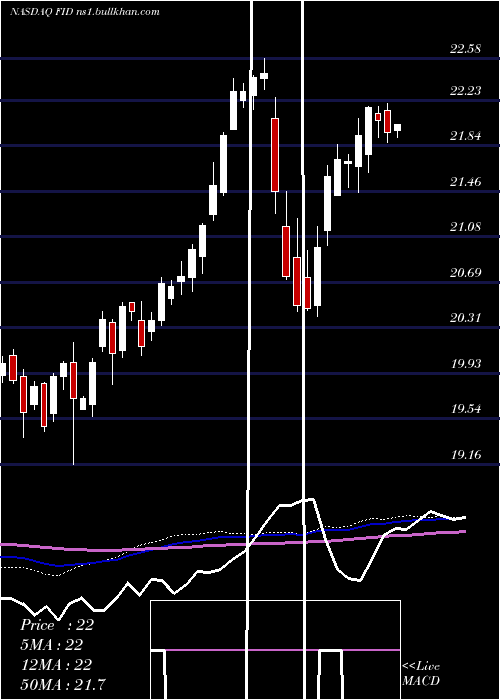This screenshot has height=700, width=500.
Task: Click the 21.46 price axis label
Action: click(x=466, y=182)
